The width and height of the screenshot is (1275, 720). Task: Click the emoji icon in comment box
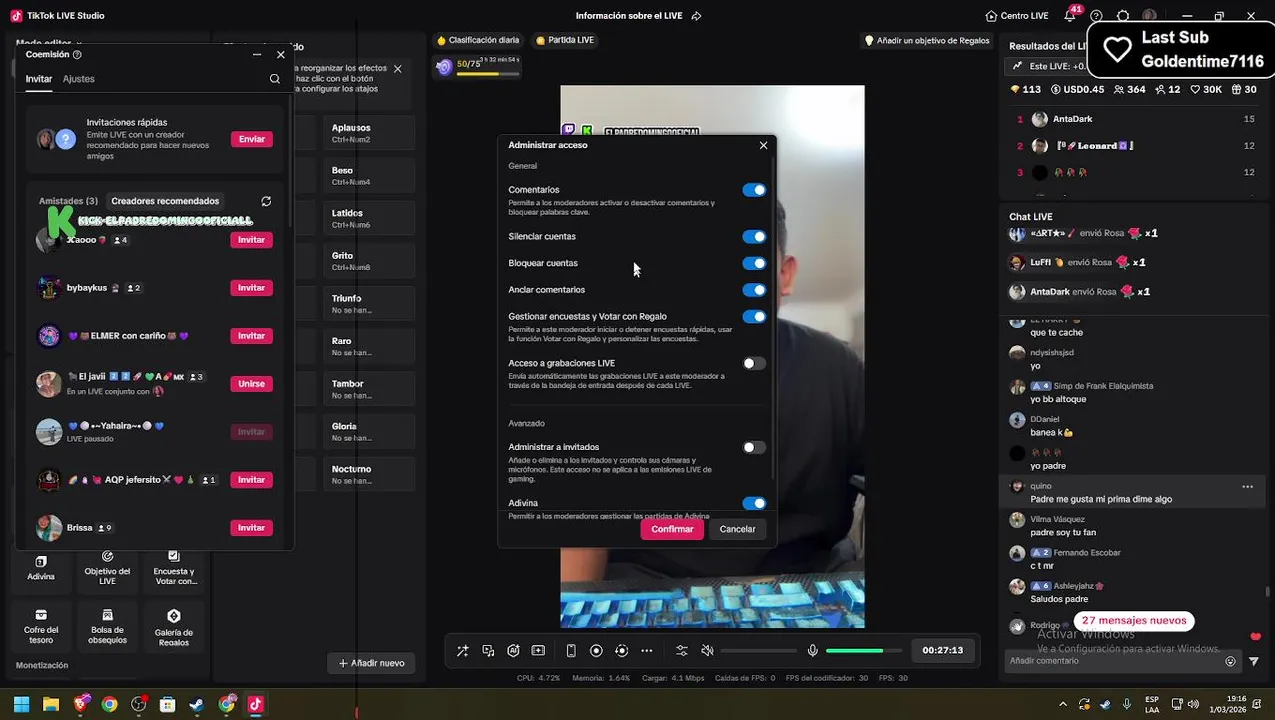pyautogui.click(x=1230, y=661)
